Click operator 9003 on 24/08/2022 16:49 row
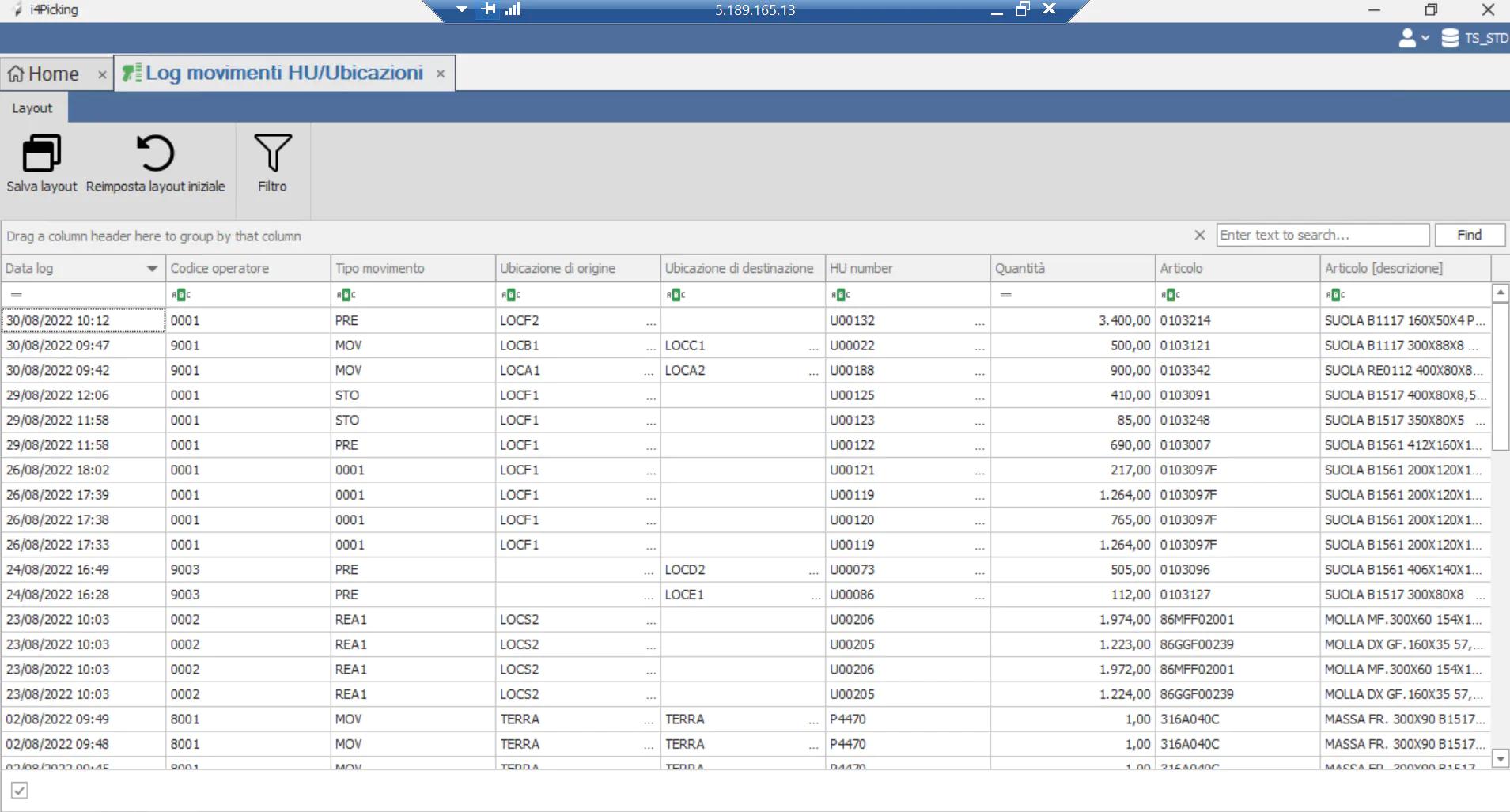Image resolution: width=1510 pixels, height=812 pixels. coord(248,570)
